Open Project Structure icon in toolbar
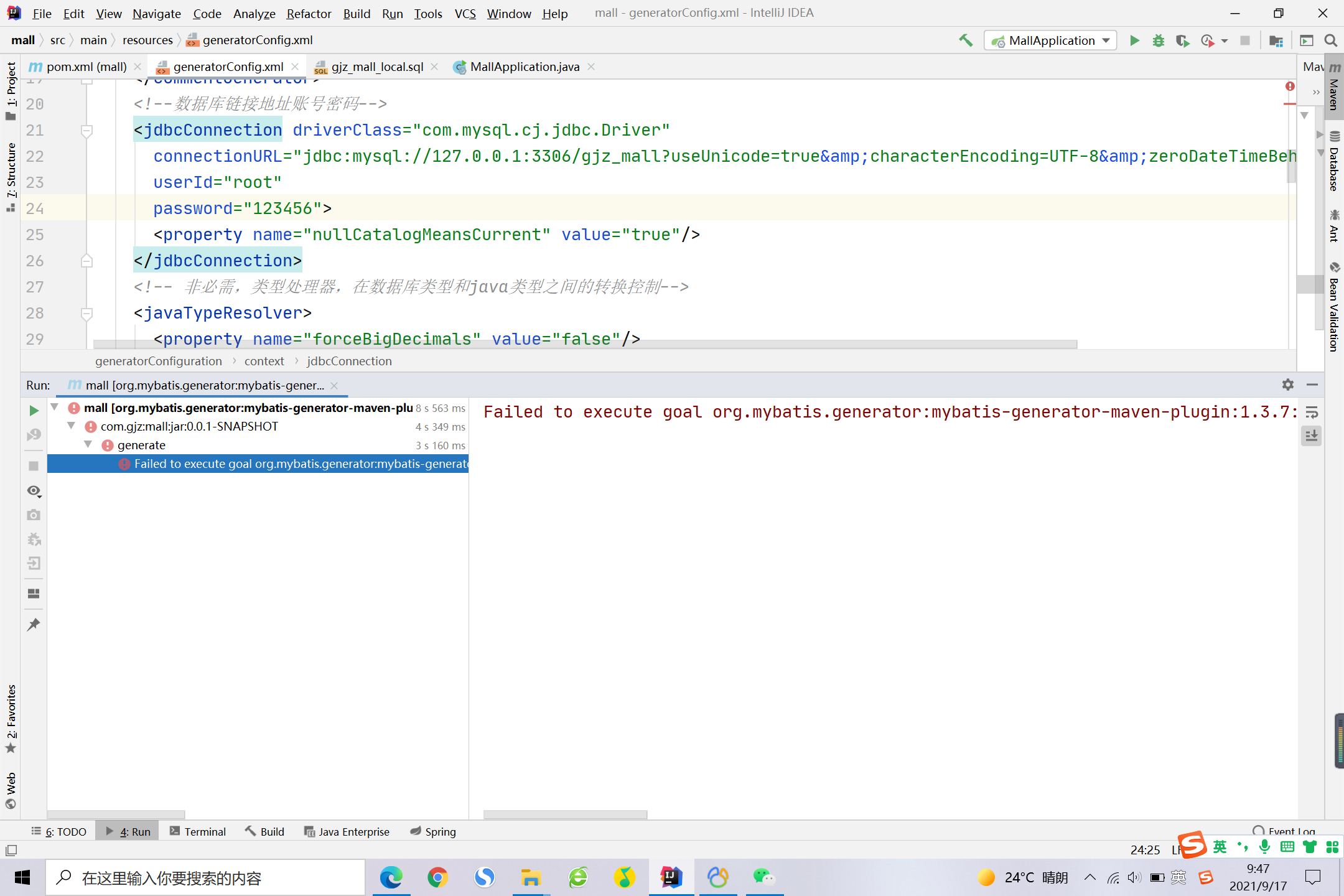 tap(1276, 40)
